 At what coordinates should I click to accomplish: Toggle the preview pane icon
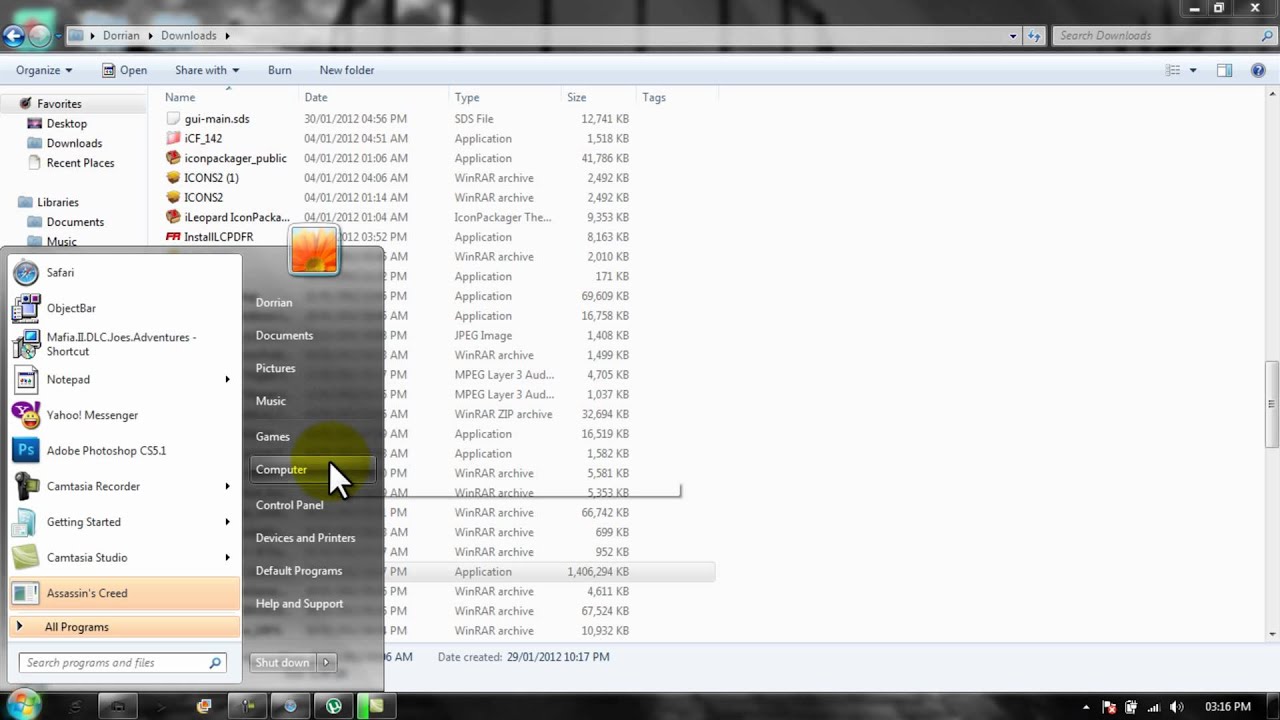1224,70
